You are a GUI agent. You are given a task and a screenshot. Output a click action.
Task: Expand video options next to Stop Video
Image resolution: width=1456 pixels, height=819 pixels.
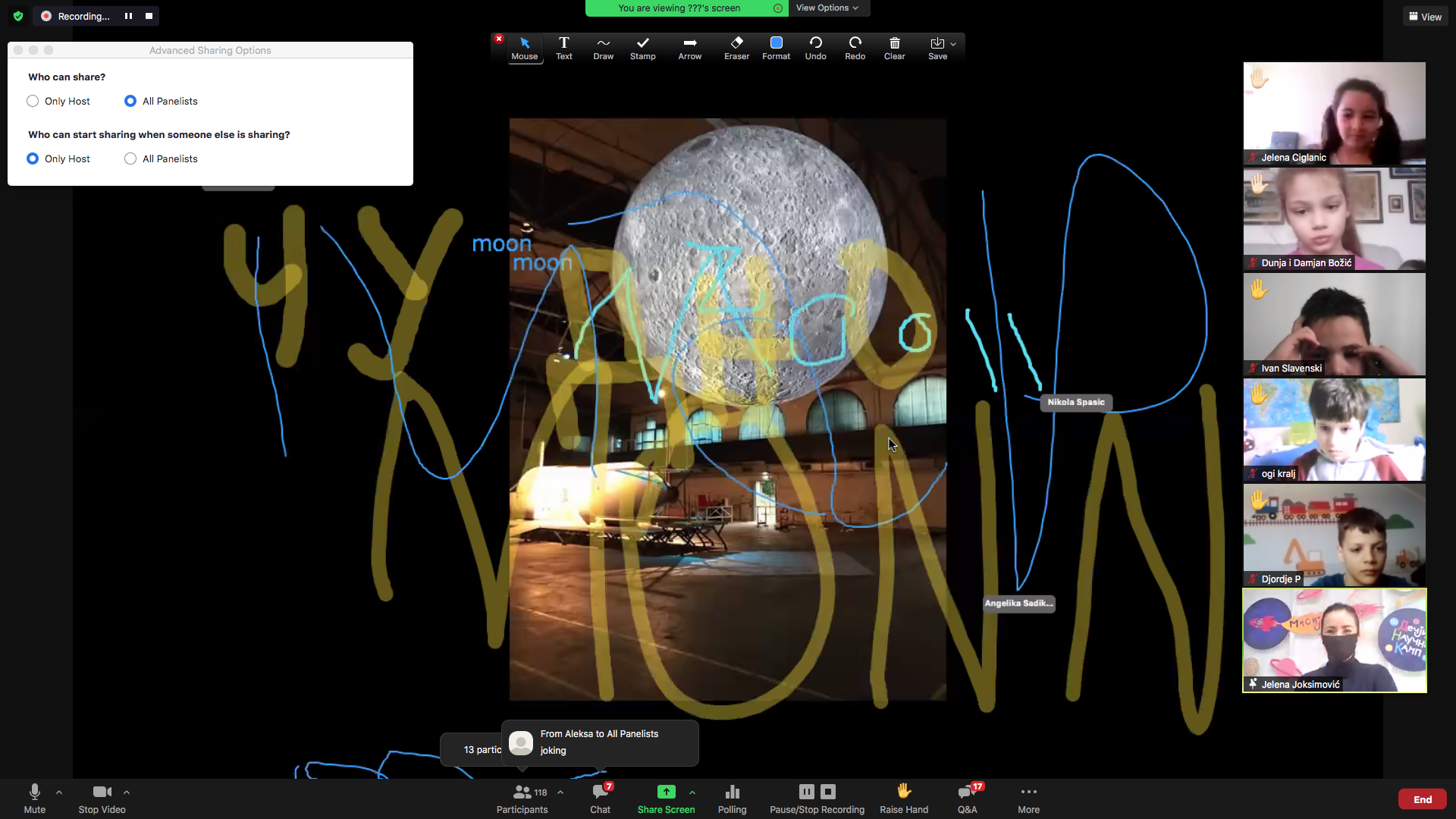coord(127,792)
